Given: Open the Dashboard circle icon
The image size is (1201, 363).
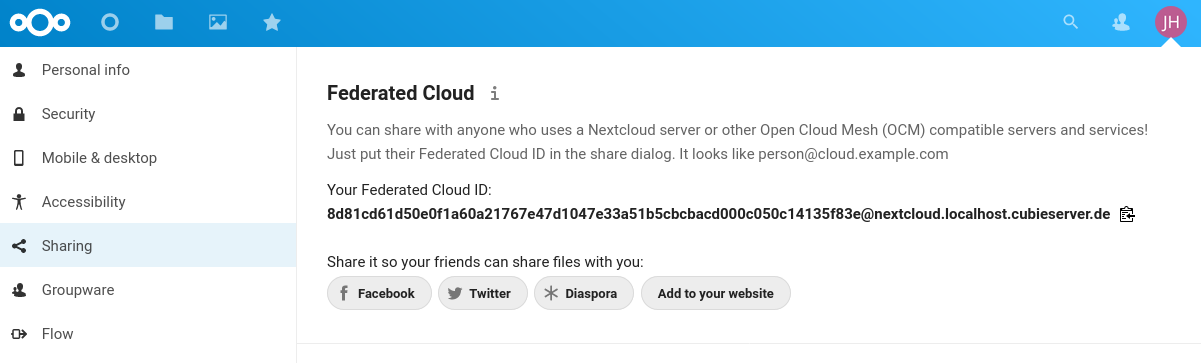Looking at the screenshot, I should pos(110,22).
